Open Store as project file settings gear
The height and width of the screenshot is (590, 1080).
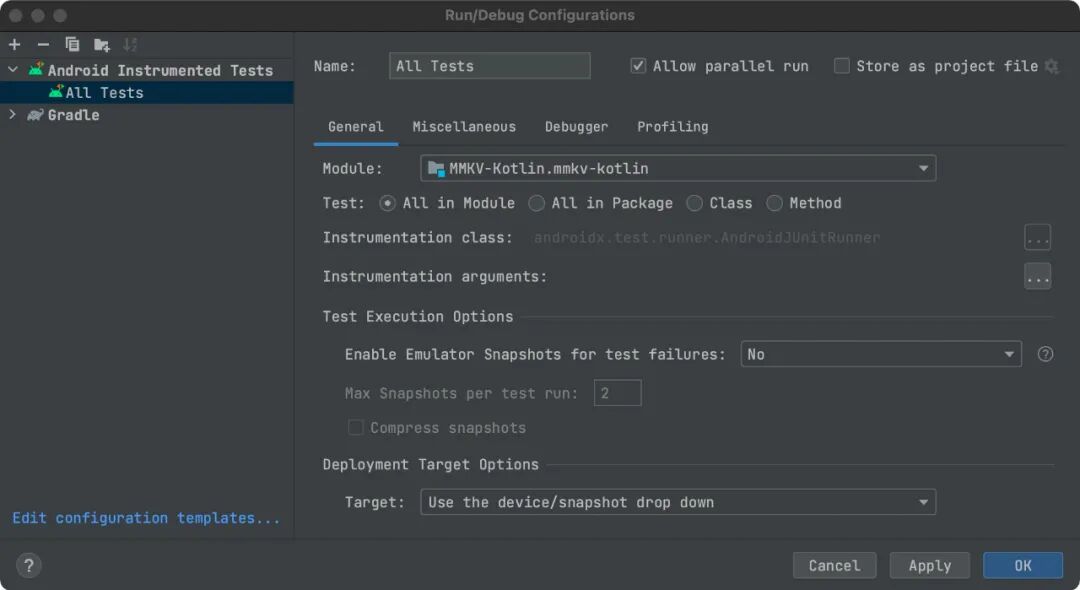pyautogui.click(x=1051, y=66)
